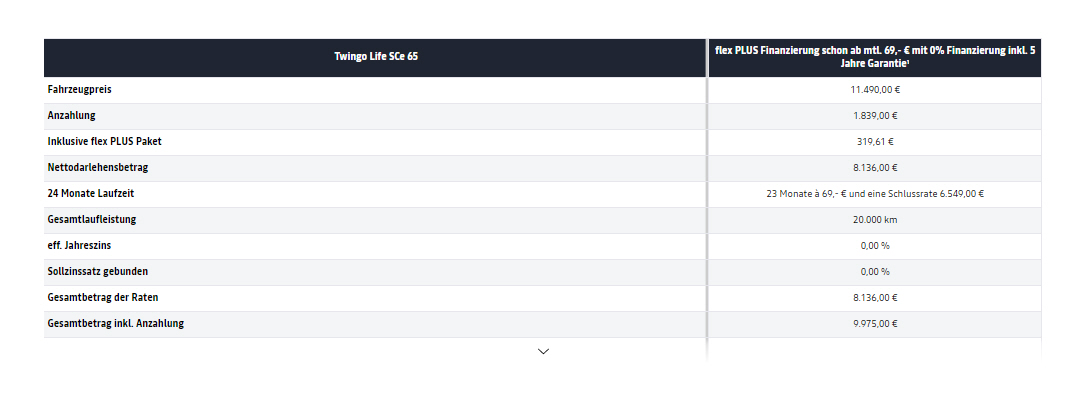Select the Sollzinssatz gebunden label
This screenshot has width=1090, height=398.
click(98, 272)
